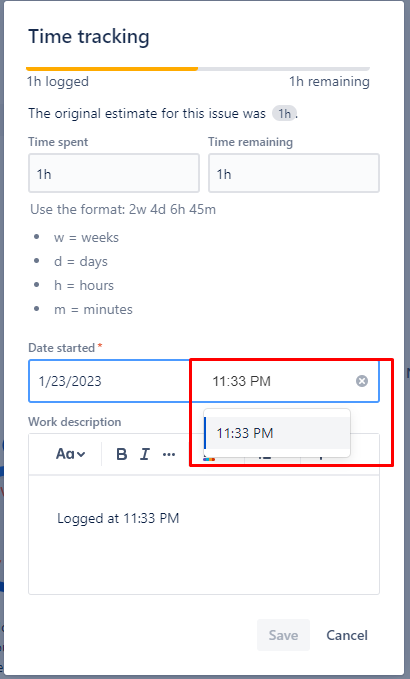Open the start time combo box
410x679 pixels.
277,381
